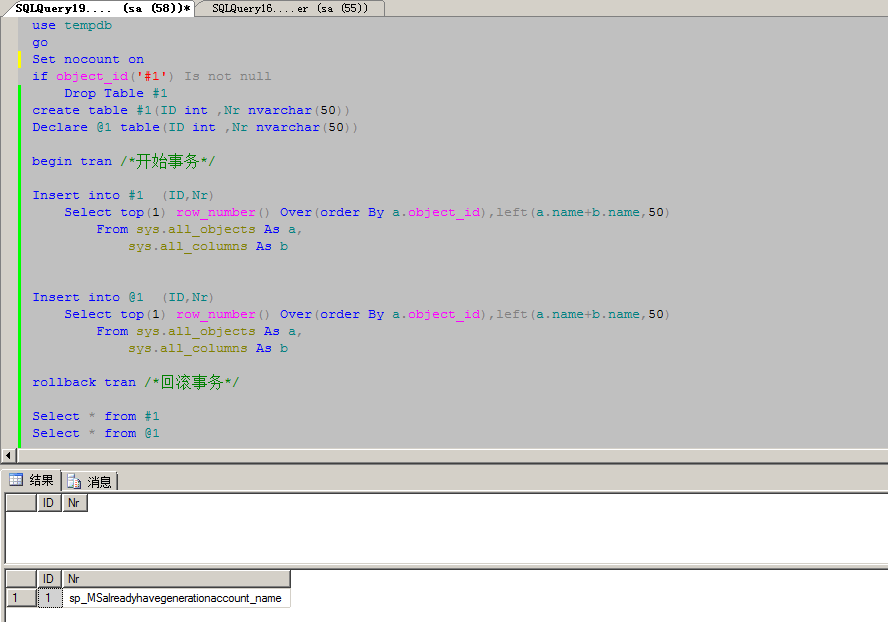Click select-all corner of second result grid
The height and width of the screenshot is (622, 888).
pyautogui.click(x=20, y=579)
